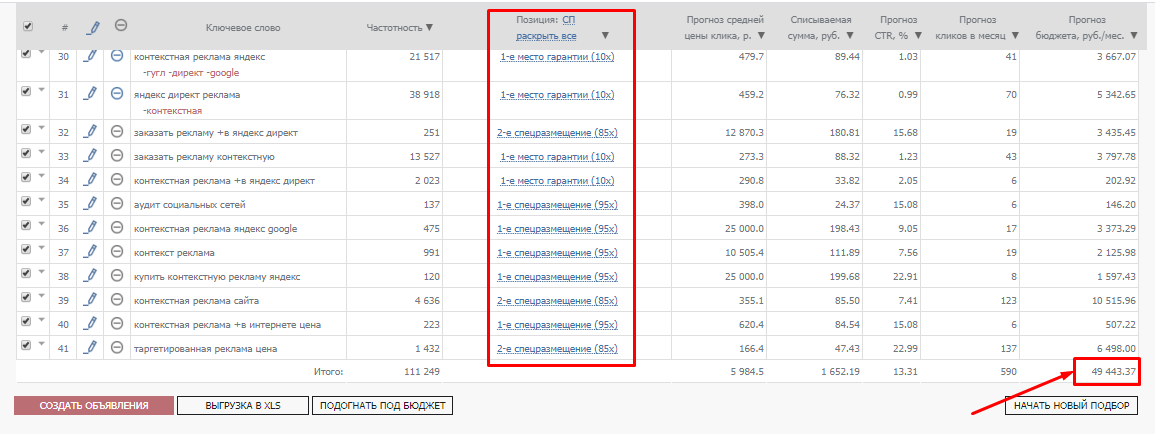Click the minus circle icon in the table header
This screenshot has width=1155, height=434.
[x=121, y=26]
